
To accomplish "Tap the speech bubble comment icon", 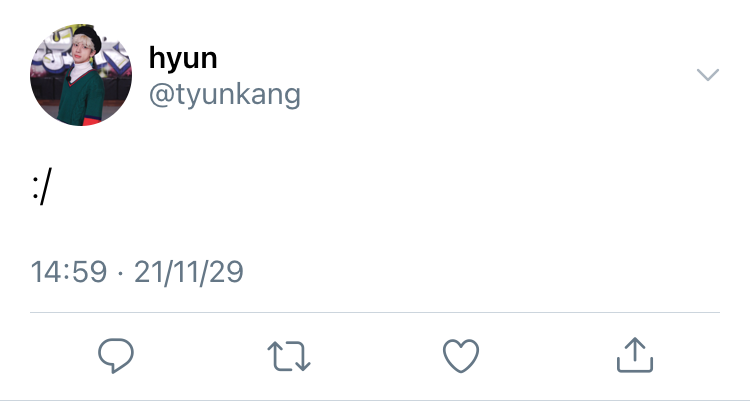I will click(116, 355).
